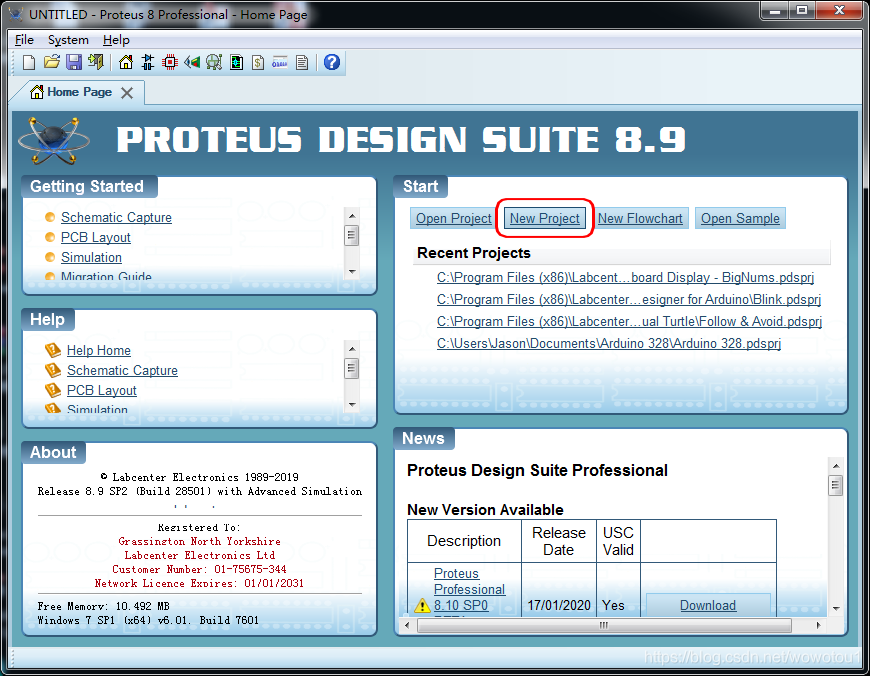Click Download for Proteus 8.10 SP0

[x=707, y=605]
